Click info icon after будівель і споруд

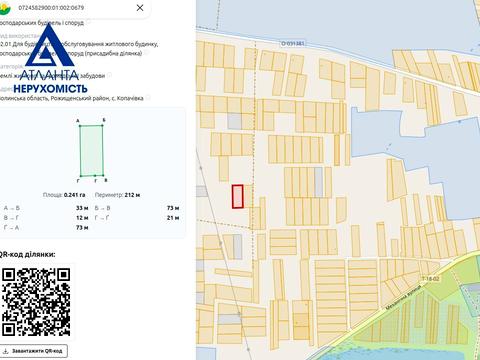click(x=88, y=22)
